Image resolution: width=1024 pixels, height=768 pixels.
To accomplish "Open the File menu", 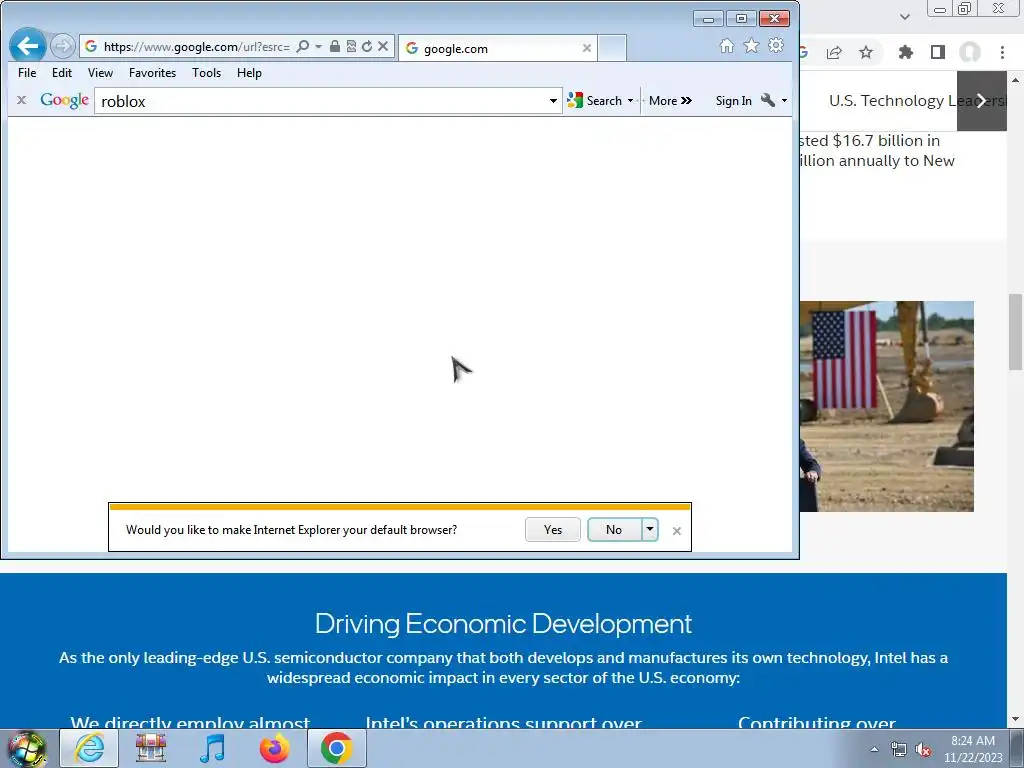I will pyautogui.click(x=27, y=73).
